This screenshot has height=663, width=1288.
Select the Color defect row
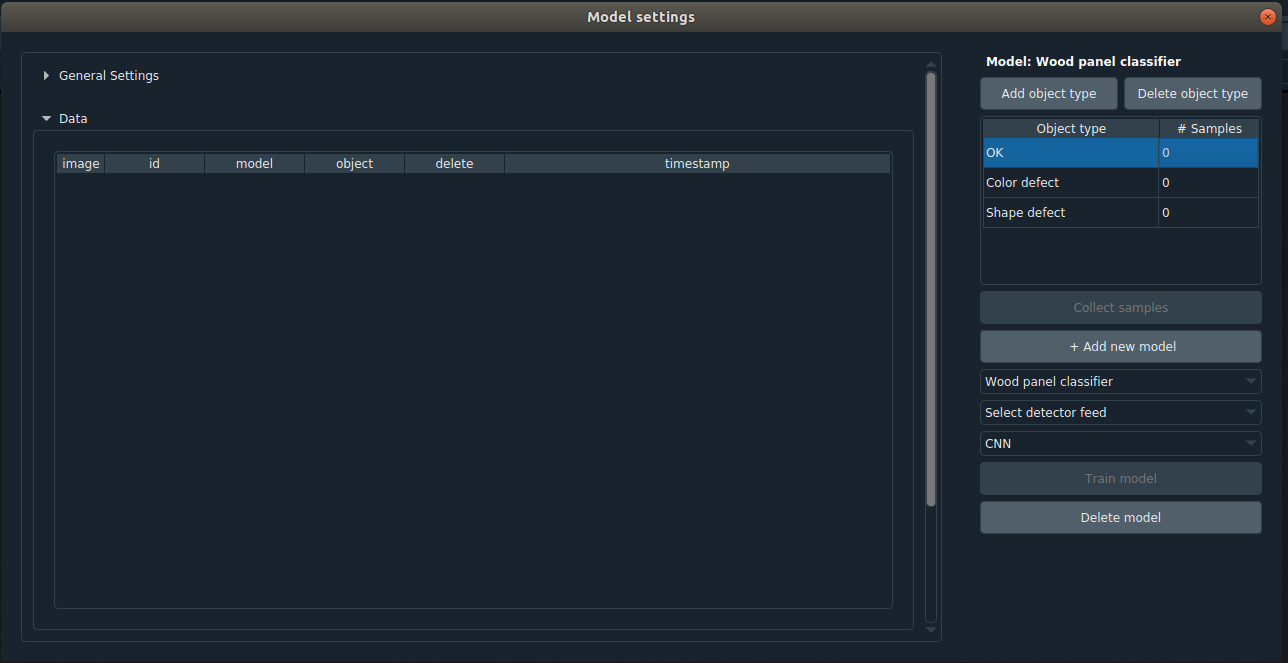[x=1121, y=183]
